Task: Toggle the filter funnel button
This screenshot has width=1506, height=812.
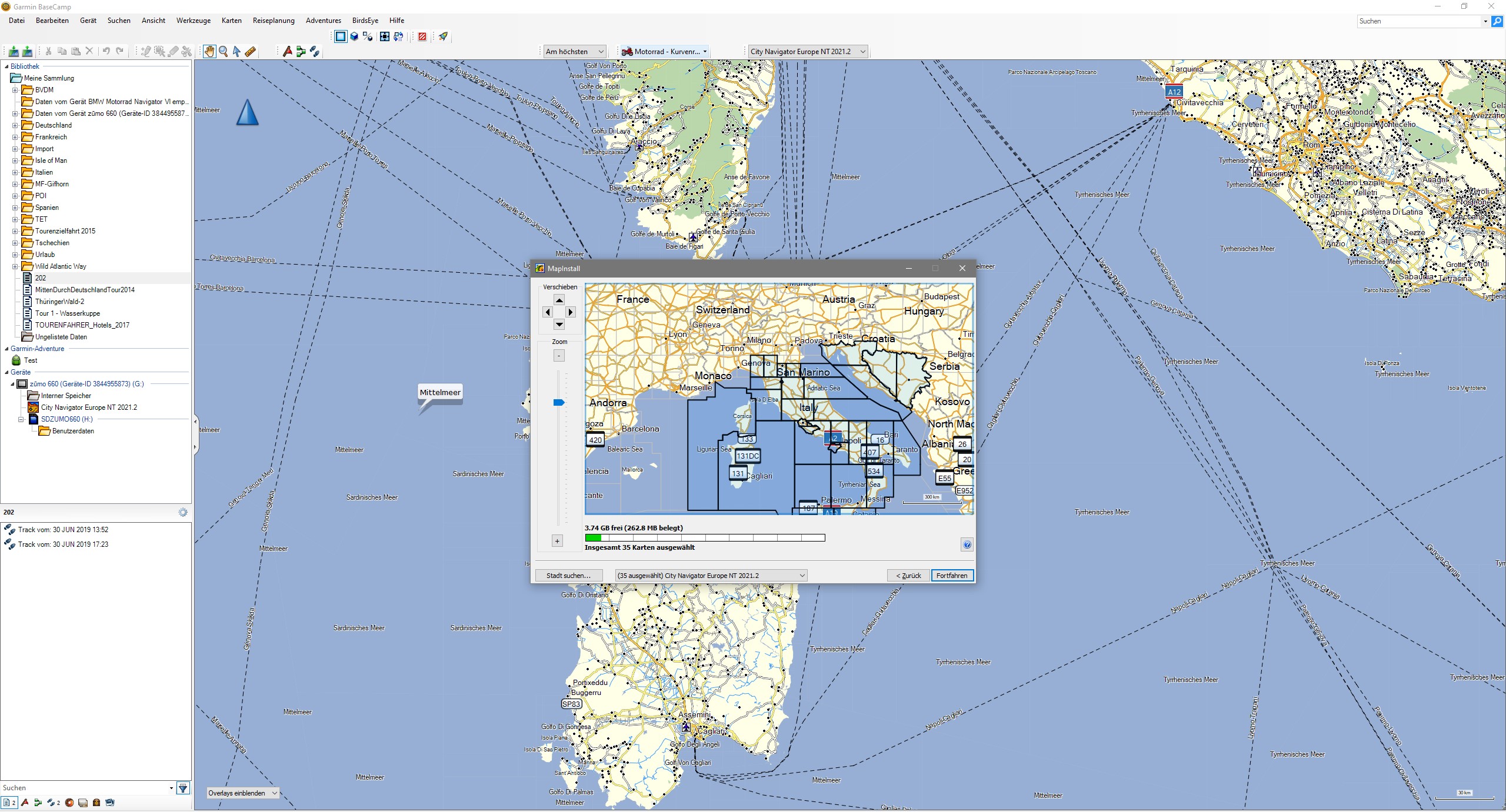Action: [x=183, y=788]
